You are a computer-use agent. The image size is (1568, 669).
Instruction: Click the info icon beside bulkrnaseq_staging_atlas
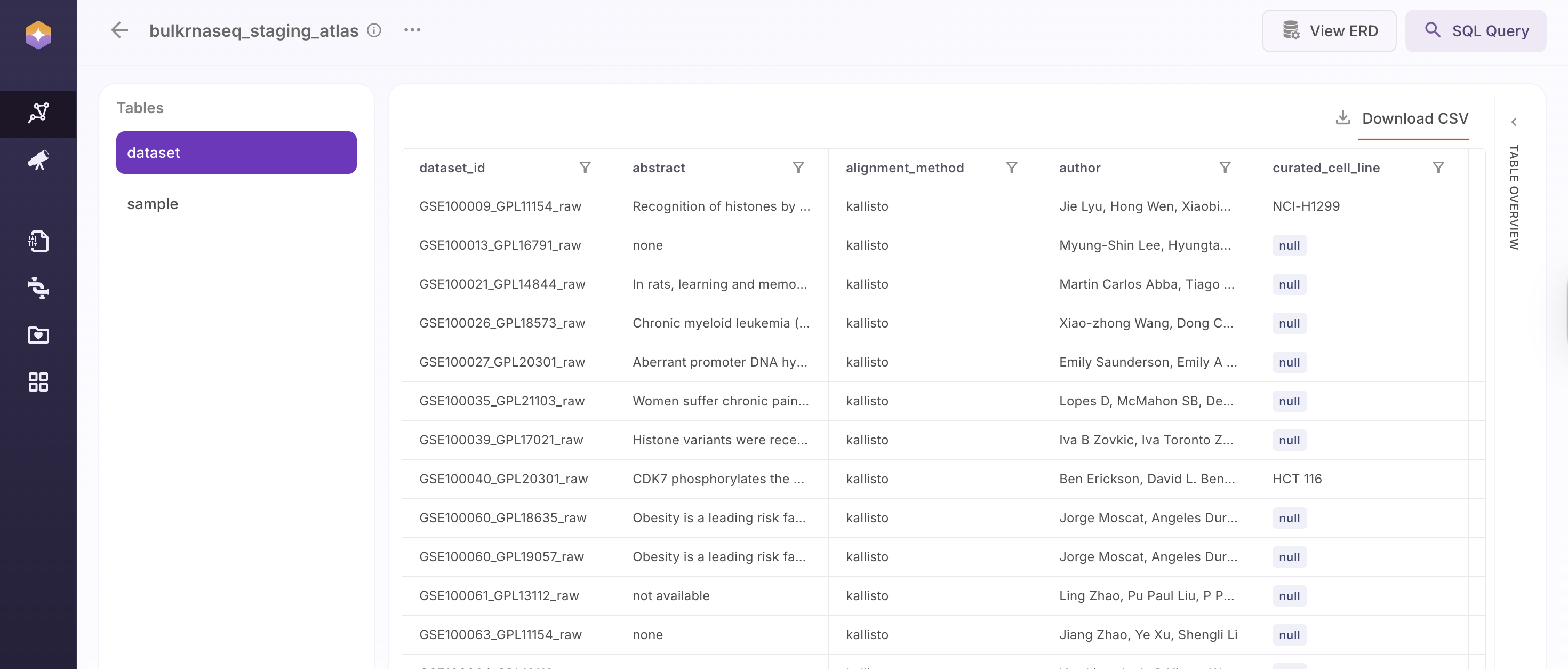click(374, 30)
